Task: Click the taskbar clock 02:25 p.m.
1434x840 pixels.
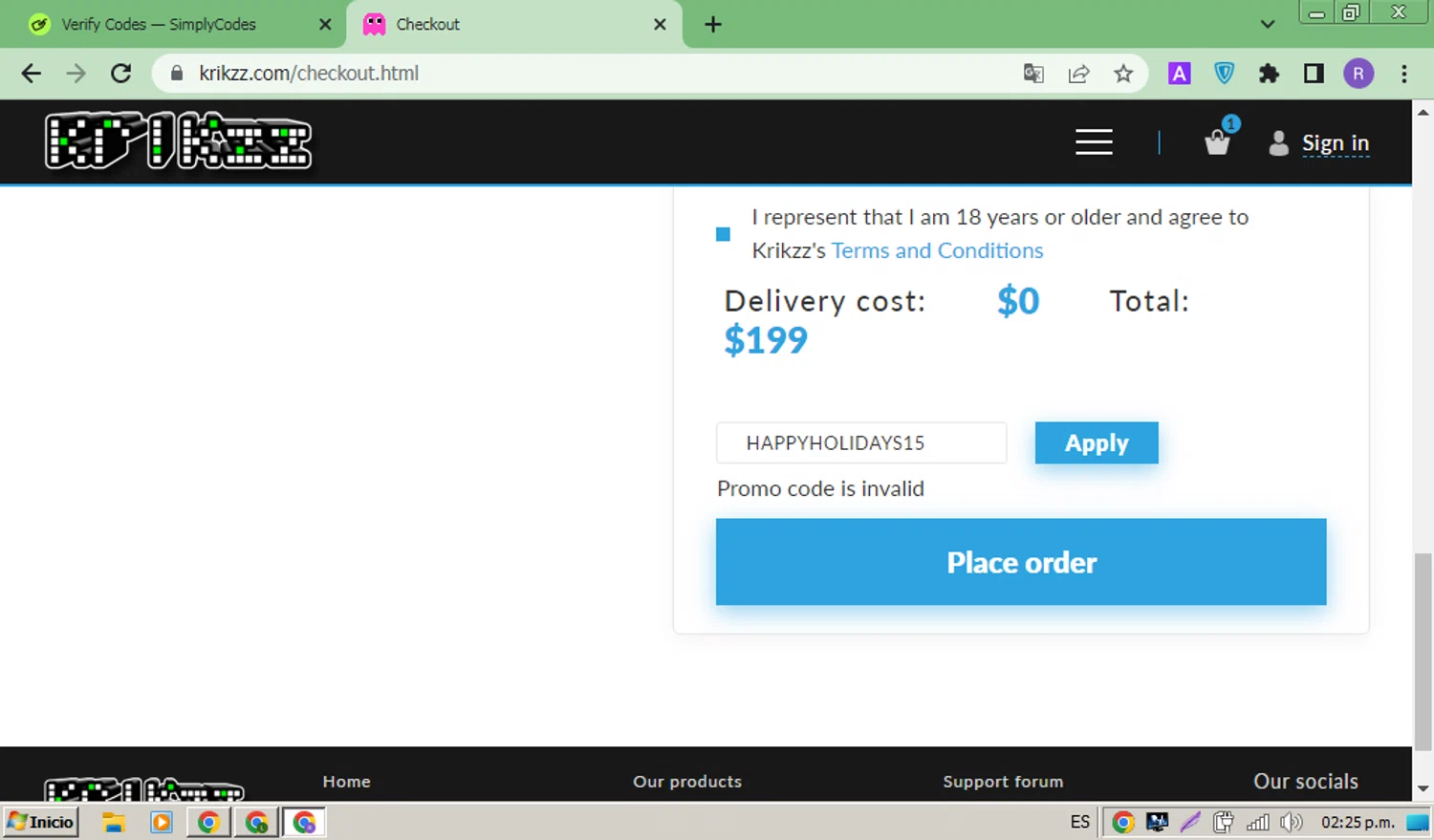Action: 1357,822
